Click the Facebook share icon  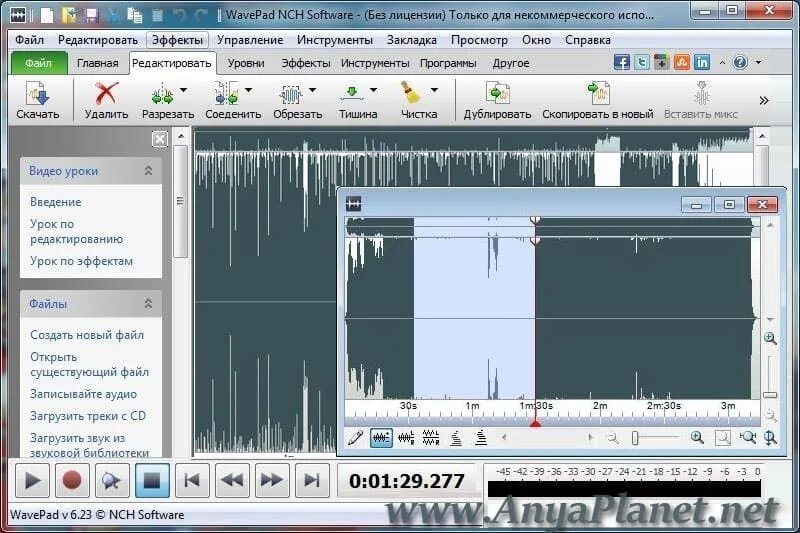click(621, 62)
